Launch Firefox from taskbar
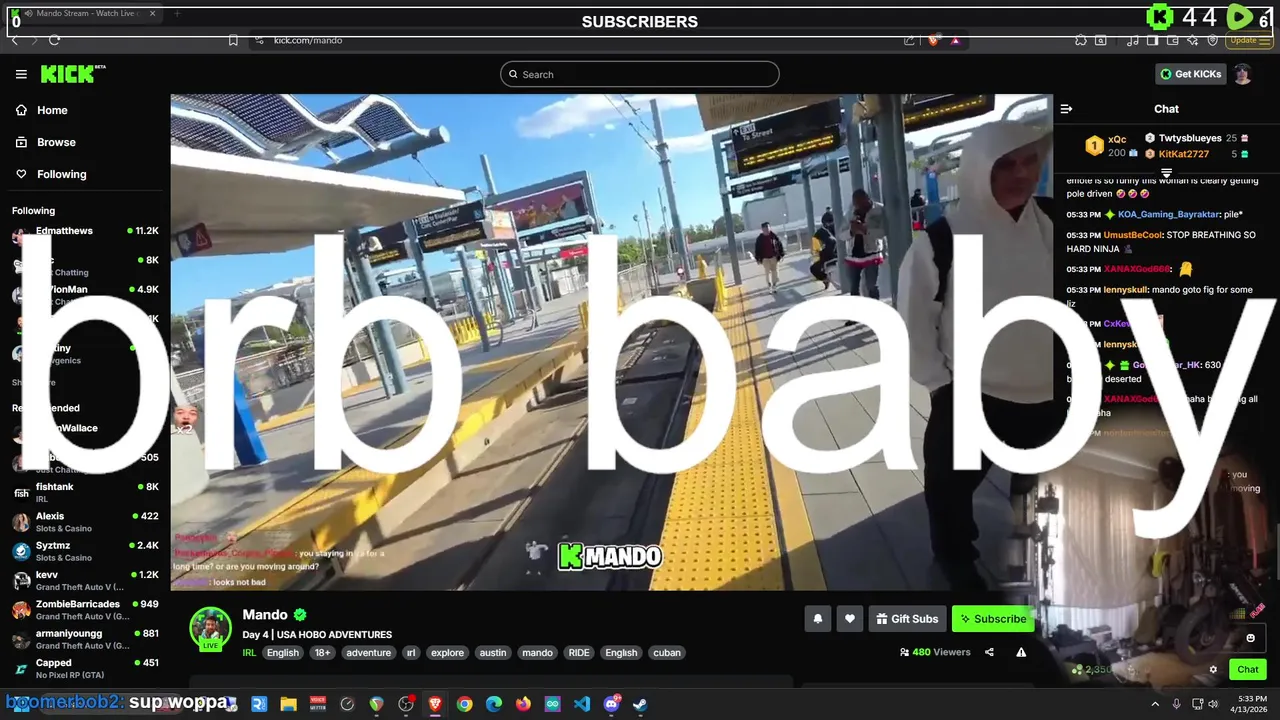Screen dimensions: 1280x720 (x=523, y=704)
